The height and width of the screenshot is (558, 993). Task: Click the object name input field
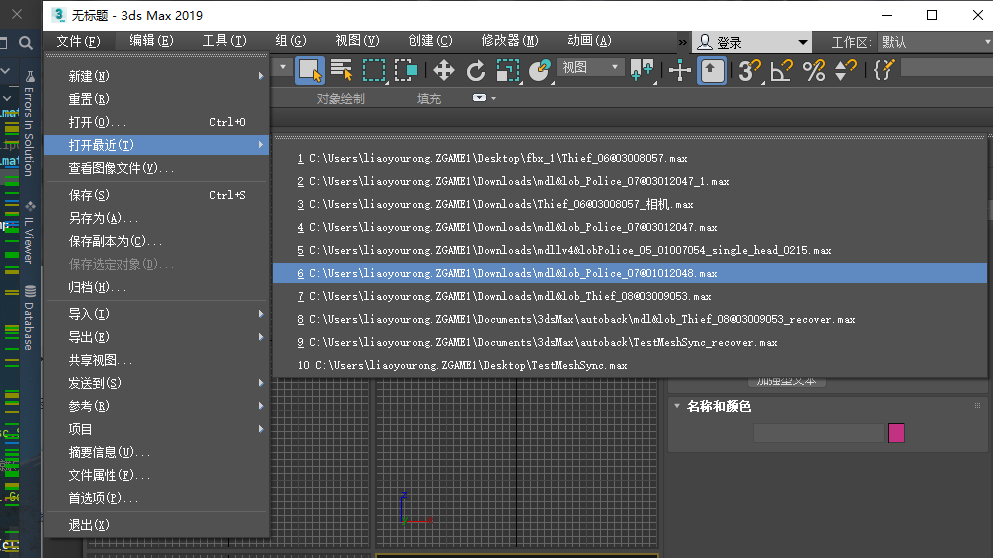[x=818, y=433]
